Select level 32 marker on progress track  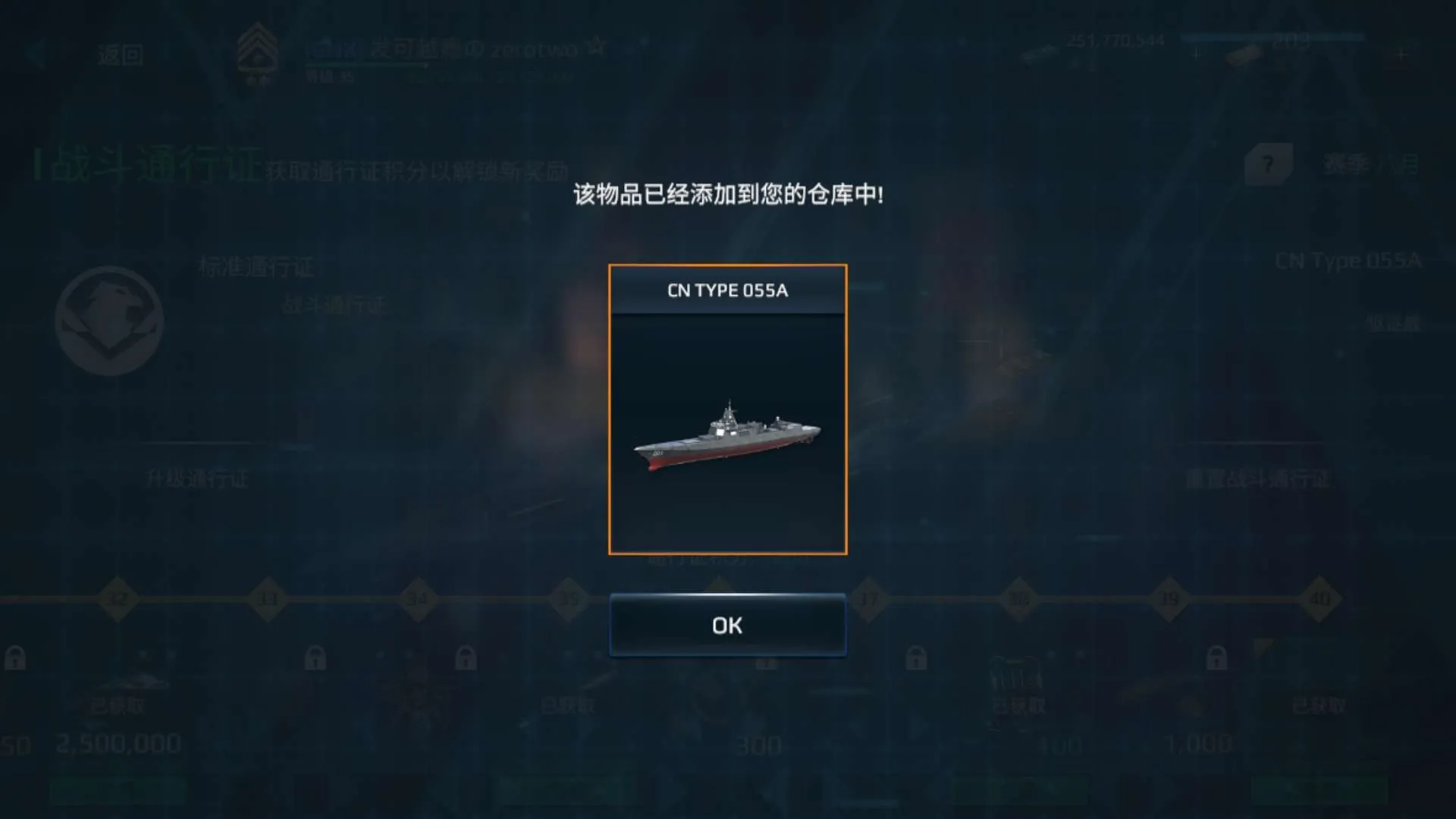pos(118,599)
